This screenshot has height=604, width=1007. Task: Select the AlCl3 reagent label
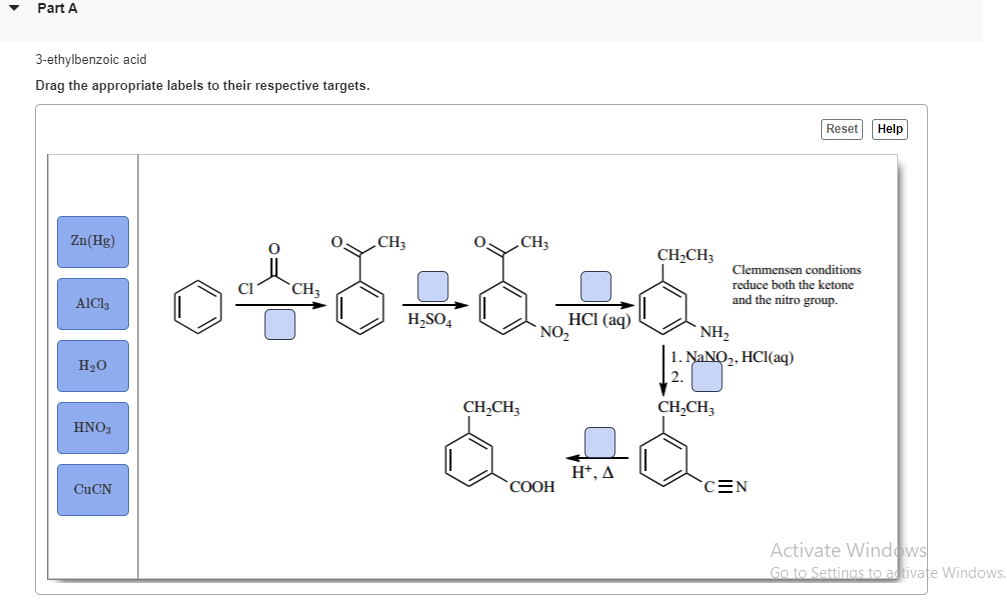click(x=92, y=304)
